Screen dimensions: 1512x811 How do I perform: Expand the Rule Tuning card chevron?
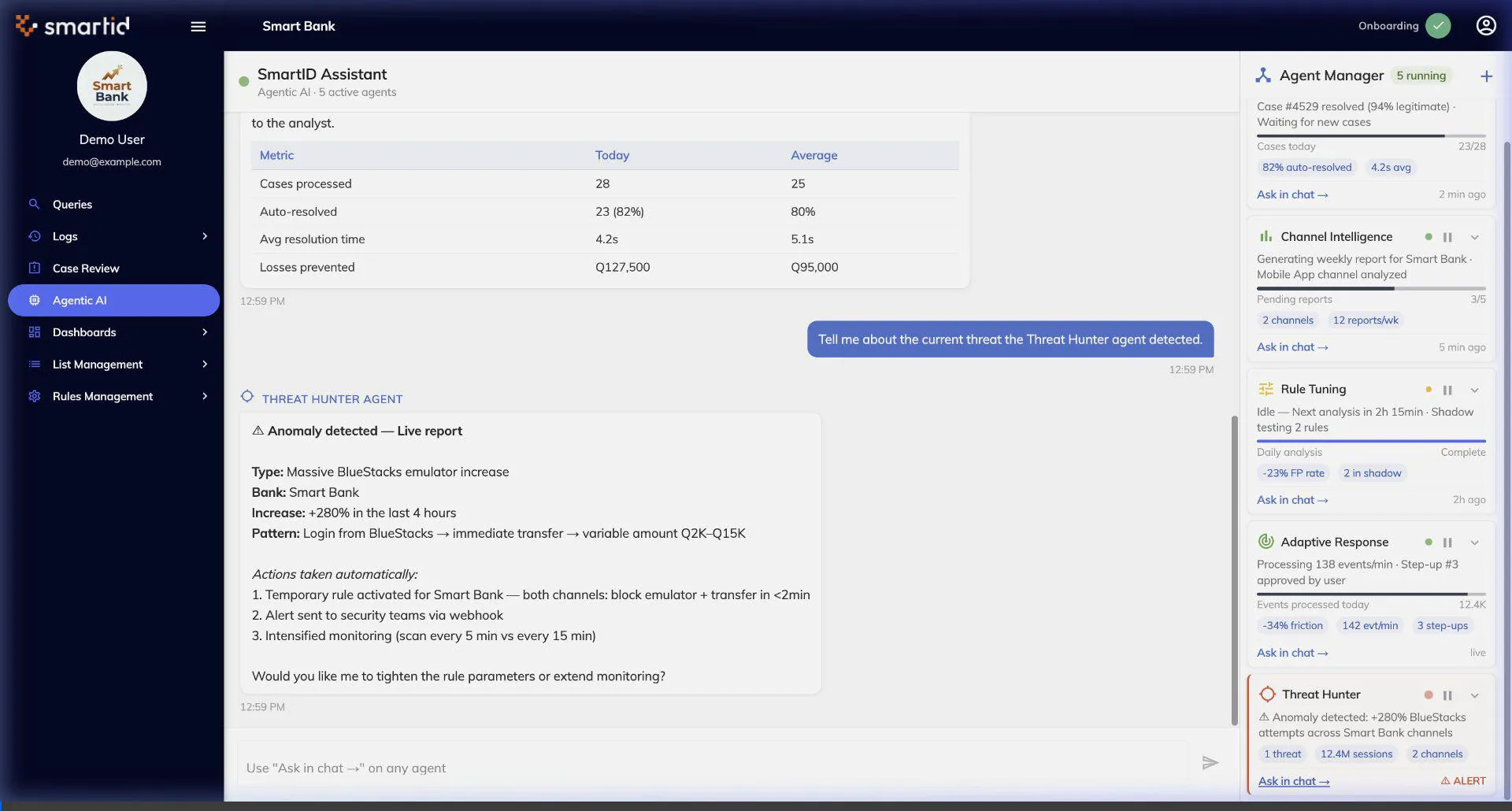tap(1474, 390)
